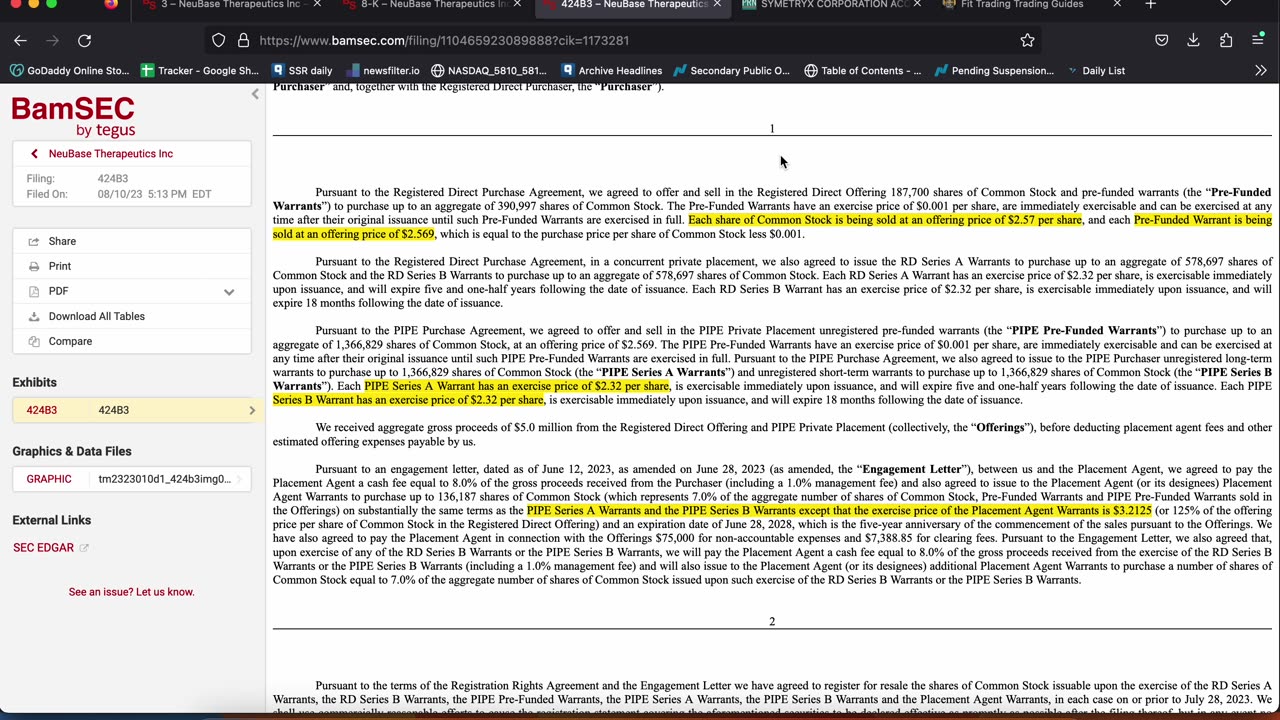This screenshot has height=720, width=1280.
Task: Switch to Fit Trading Trading Guides tab
Action: coord(1030,5)
